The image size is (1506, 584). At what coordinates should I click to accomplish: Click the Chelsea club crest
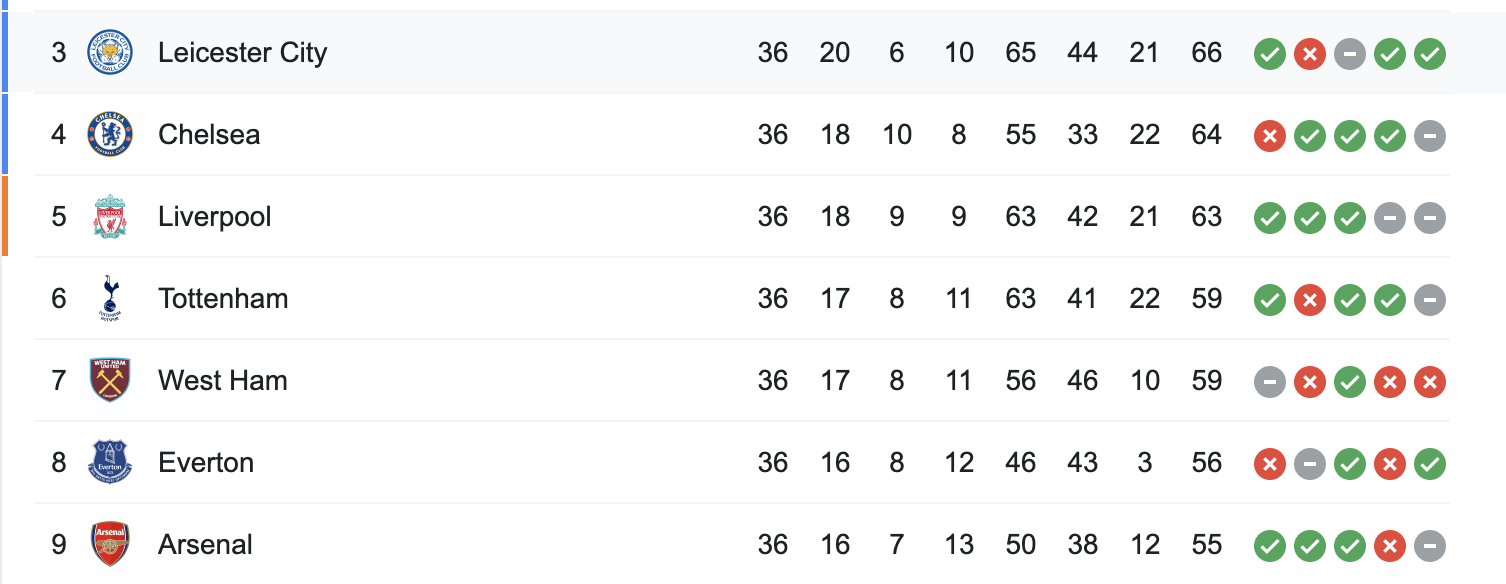[110, 134]
